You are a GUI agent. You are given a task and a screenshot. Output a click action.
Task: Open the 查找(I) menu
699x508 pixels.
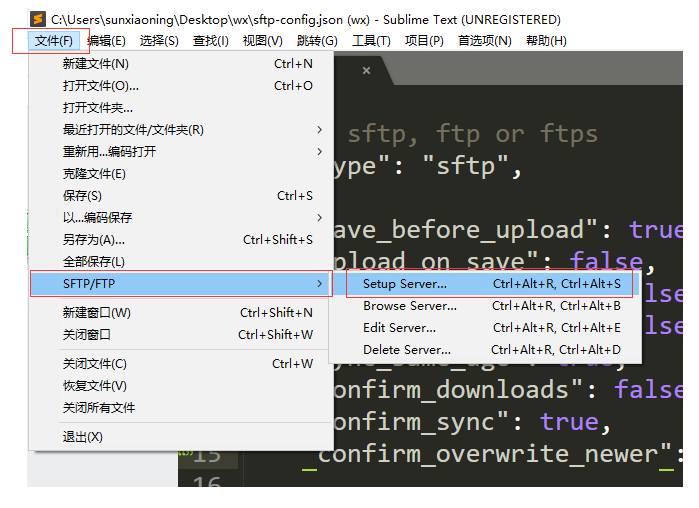(x=211, y=41)
